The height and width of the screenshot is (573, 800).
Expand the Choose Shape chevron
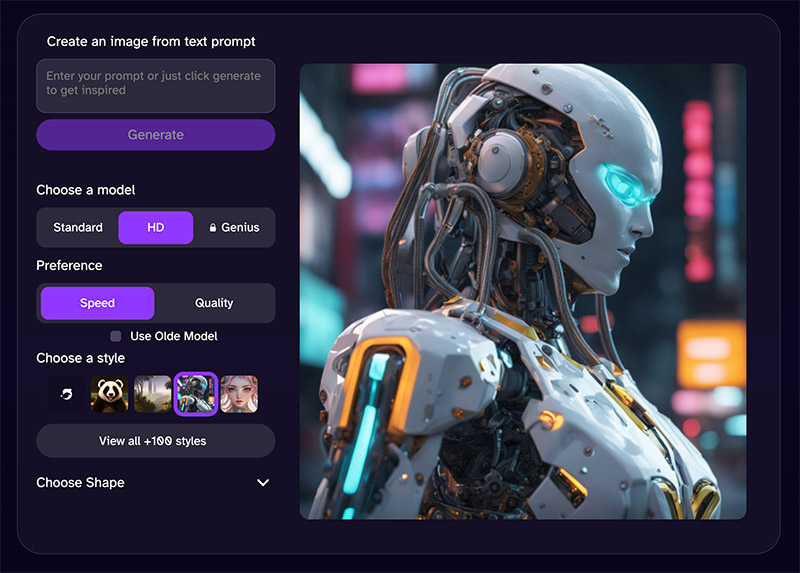(263, 483)
